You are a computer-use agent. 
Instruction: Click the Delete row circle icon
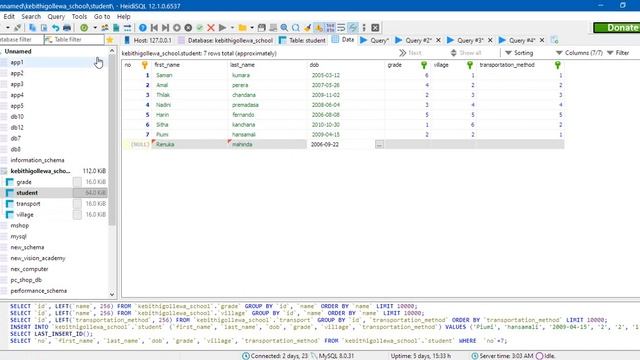pyautogui.click(x=188, y=28)
